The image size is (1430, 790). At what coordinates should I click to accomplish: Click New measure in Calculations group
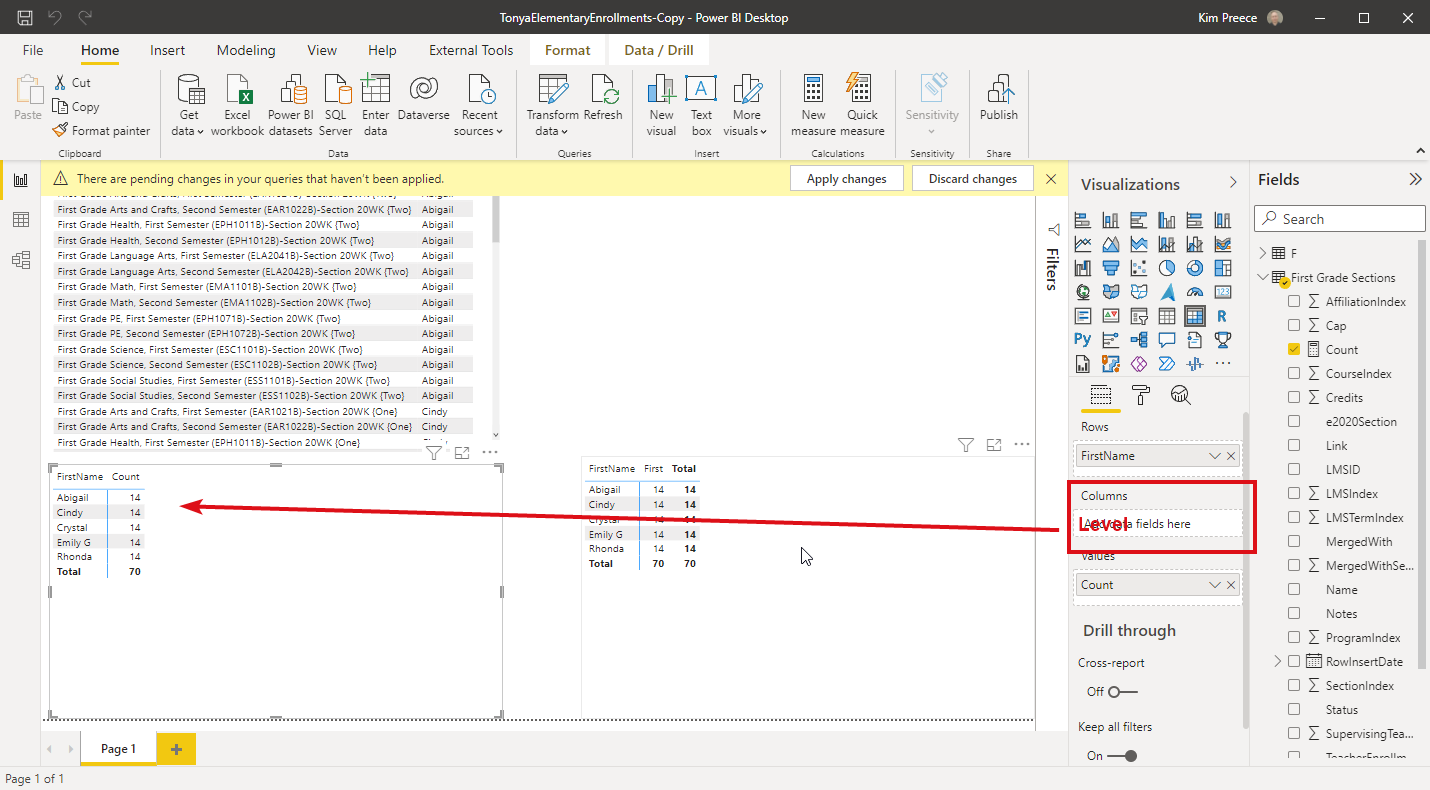pyautogui.click(x=813, y=106)
